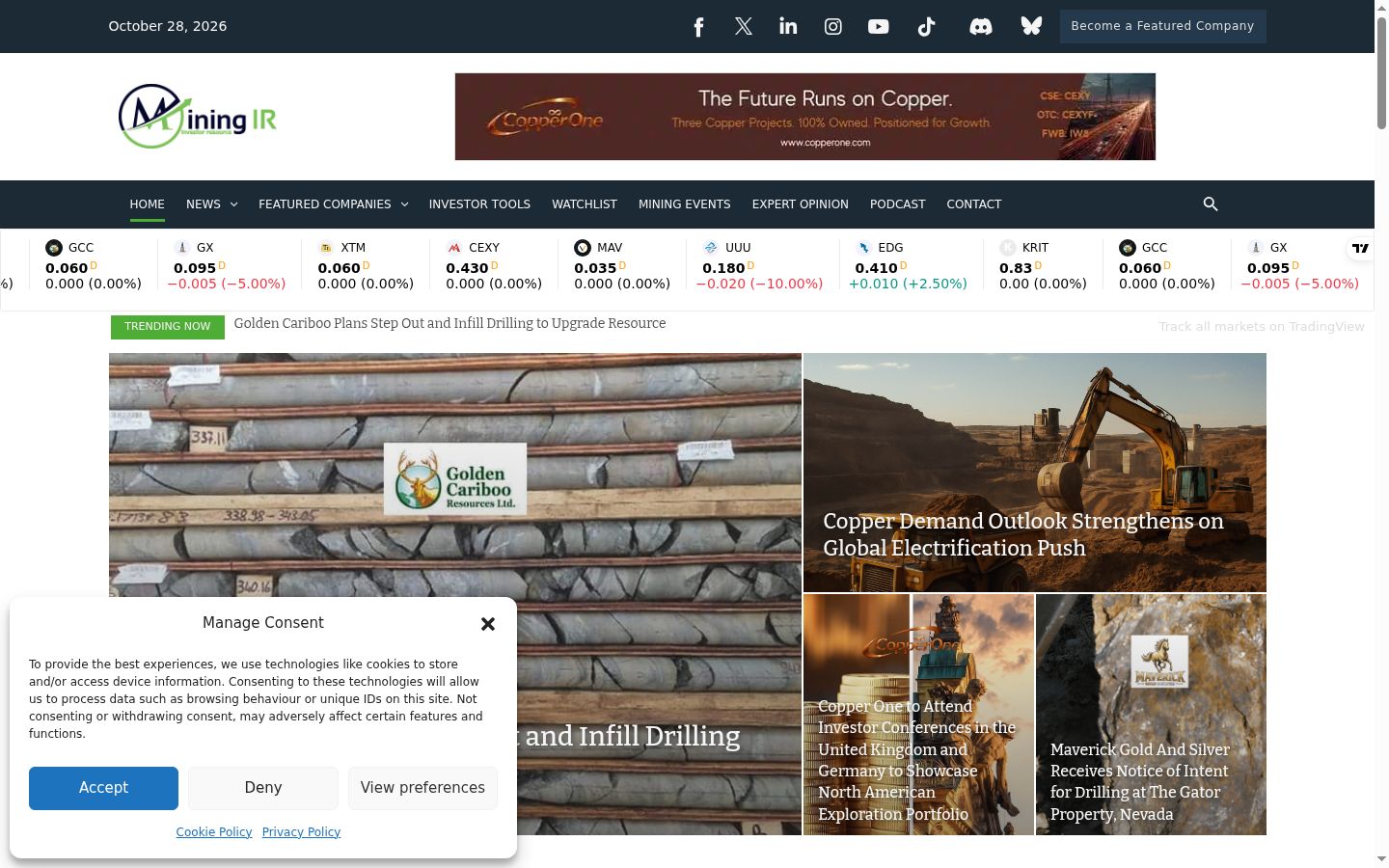This screenshot has height=868, width=1389.
Task: Open the Watchlist menu item
Action: click(585, 204)
